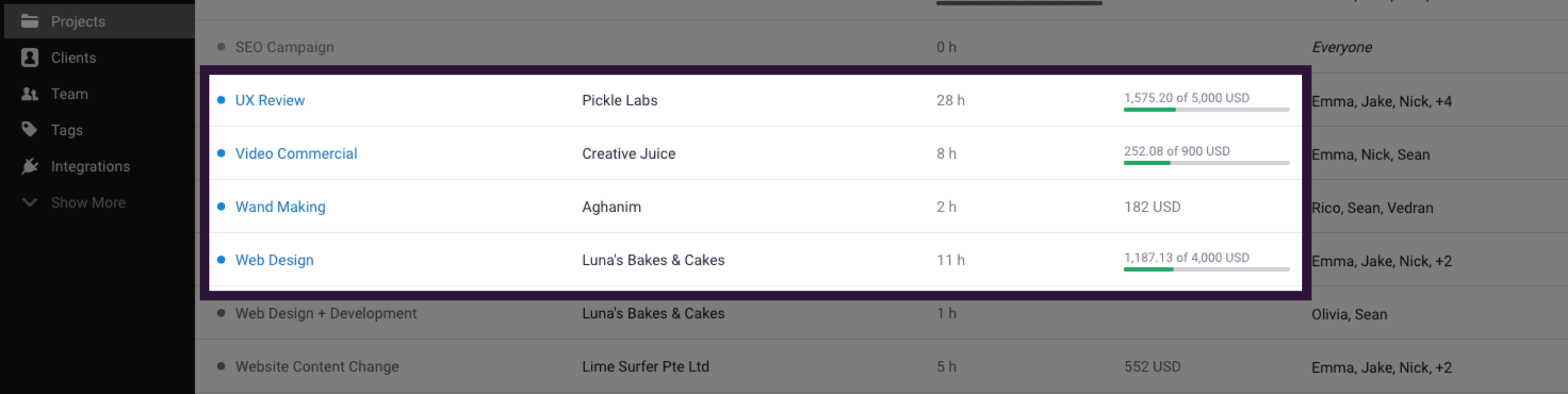Click the UX Review budget progress bar
The height and width of the screenshot is (394, 1568).
[1206, 110]
